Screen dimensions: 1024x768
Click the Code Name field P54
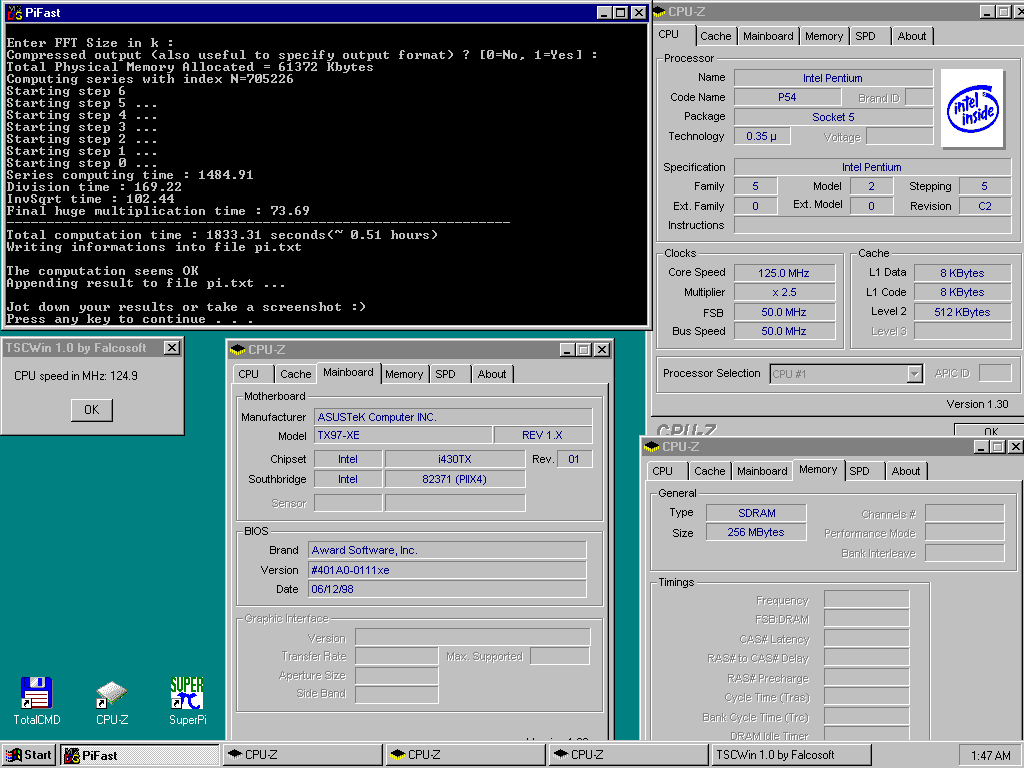point(787,97)
